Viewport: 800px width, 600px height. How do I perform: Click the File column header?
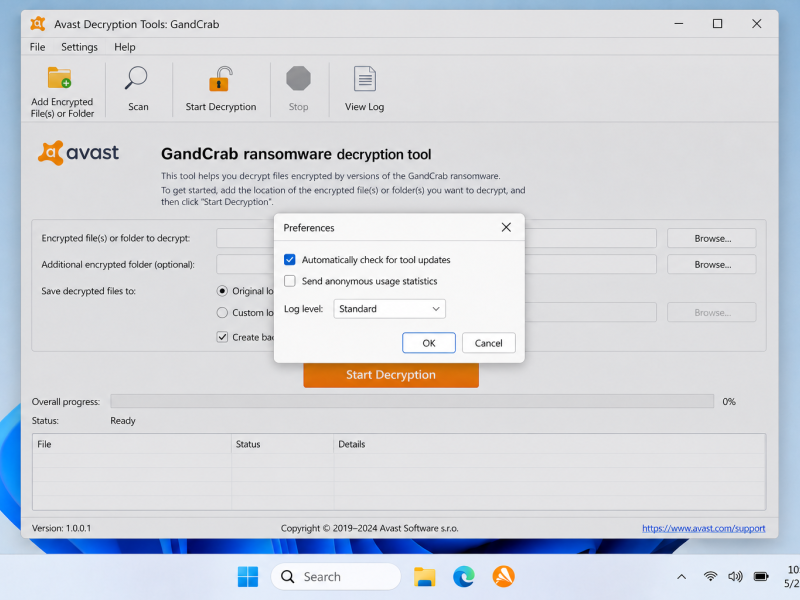click(132, 444)
